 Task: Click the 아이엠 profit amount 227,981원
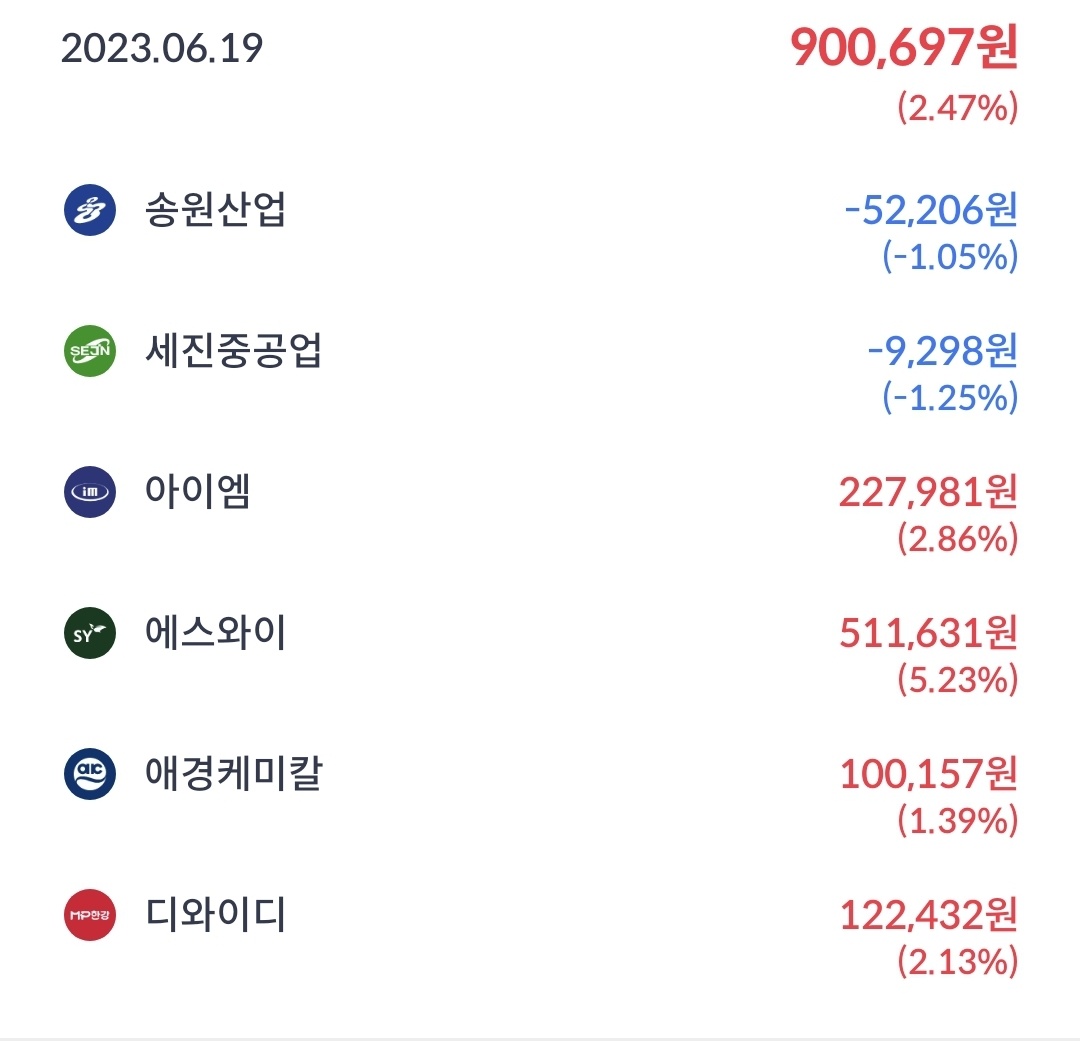[928, 492]
